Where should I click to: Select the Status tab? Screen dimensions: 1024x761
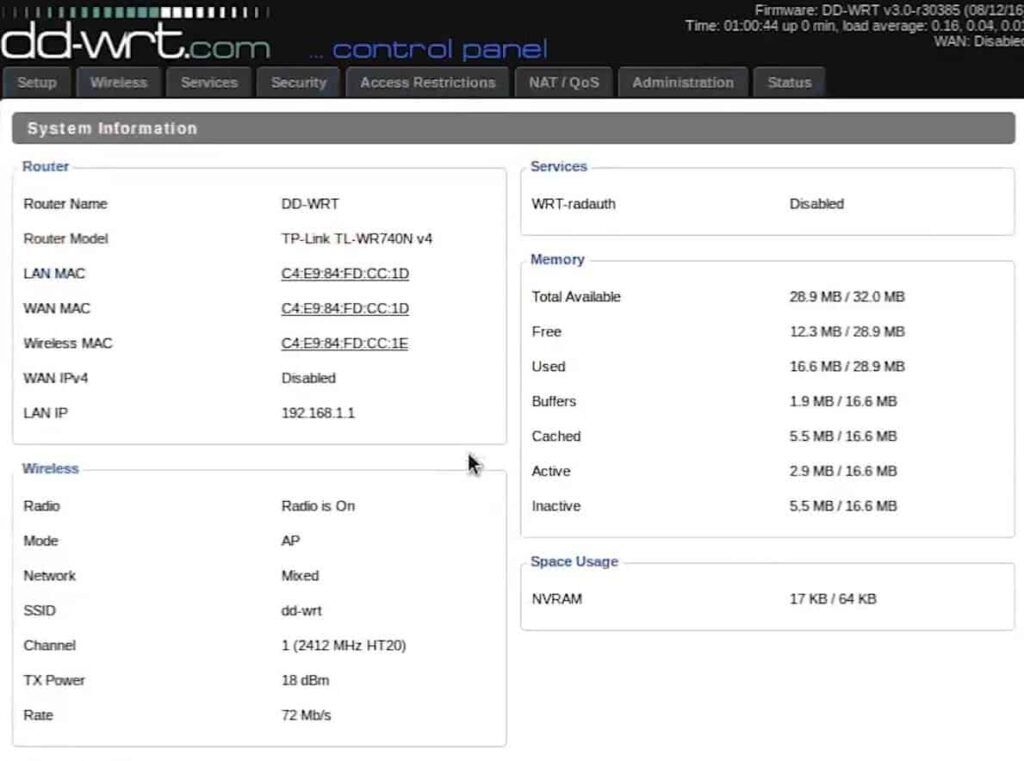coord(789,82)
